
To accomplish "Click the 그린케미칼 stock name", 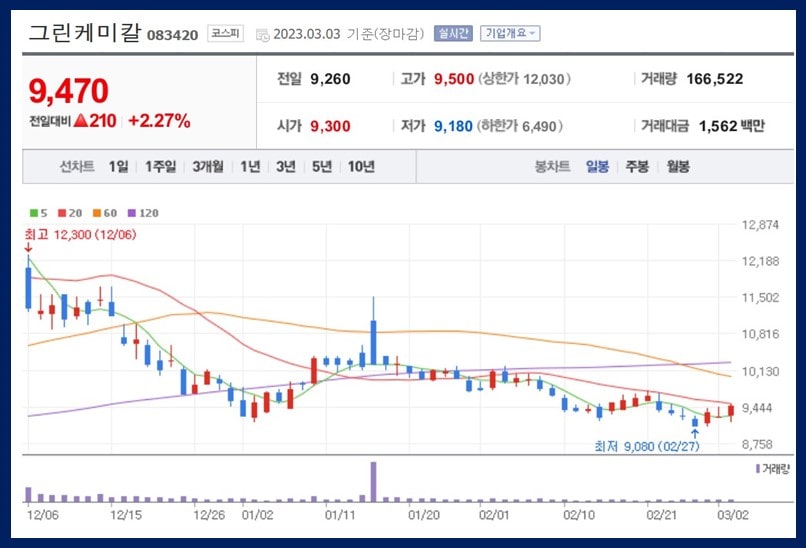I will [84, 33].
